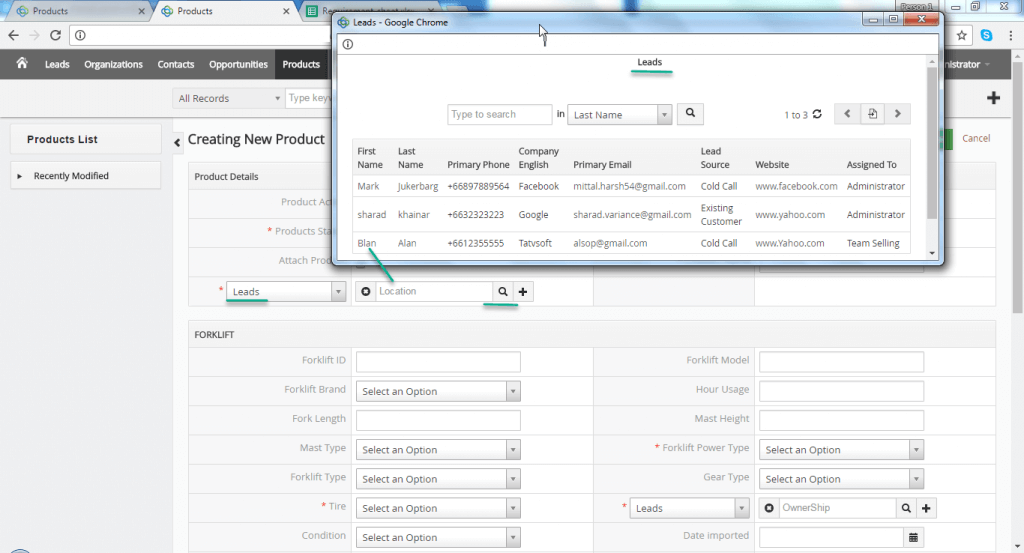Go to previous page arrow in Leads popup
Screen dimensions: 1024x553
[847, 114]
